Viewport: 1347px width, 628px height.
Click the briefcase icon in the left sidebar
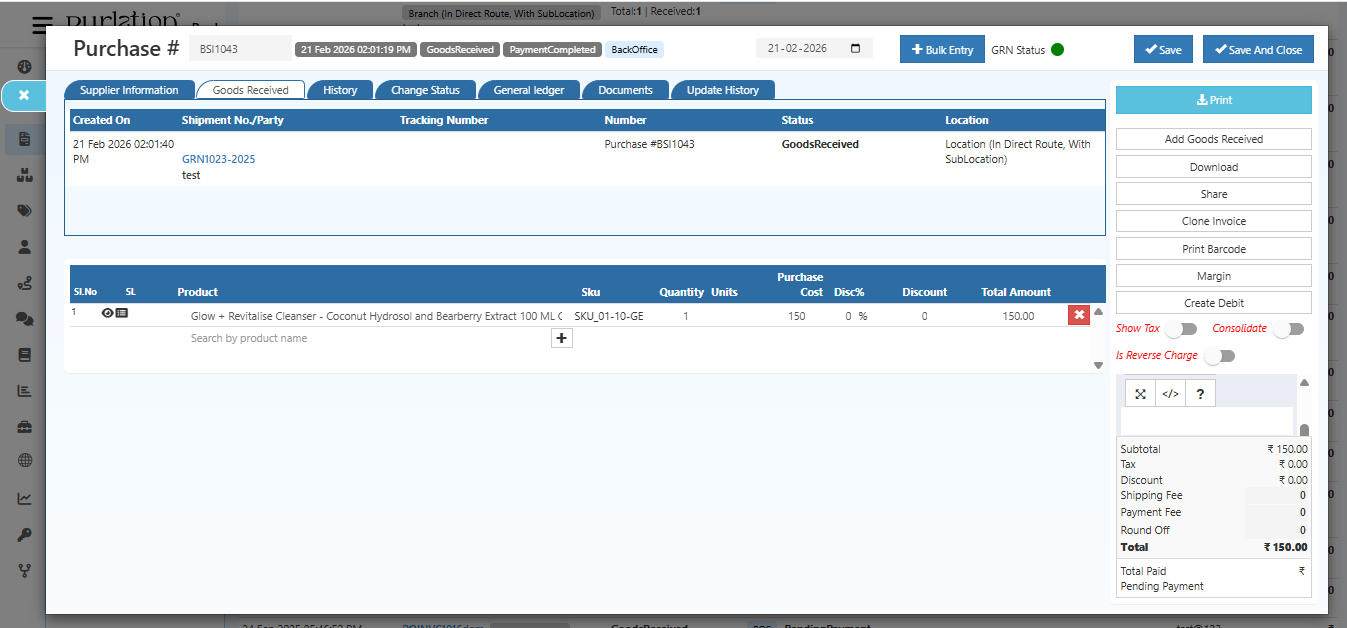point(24,426)
